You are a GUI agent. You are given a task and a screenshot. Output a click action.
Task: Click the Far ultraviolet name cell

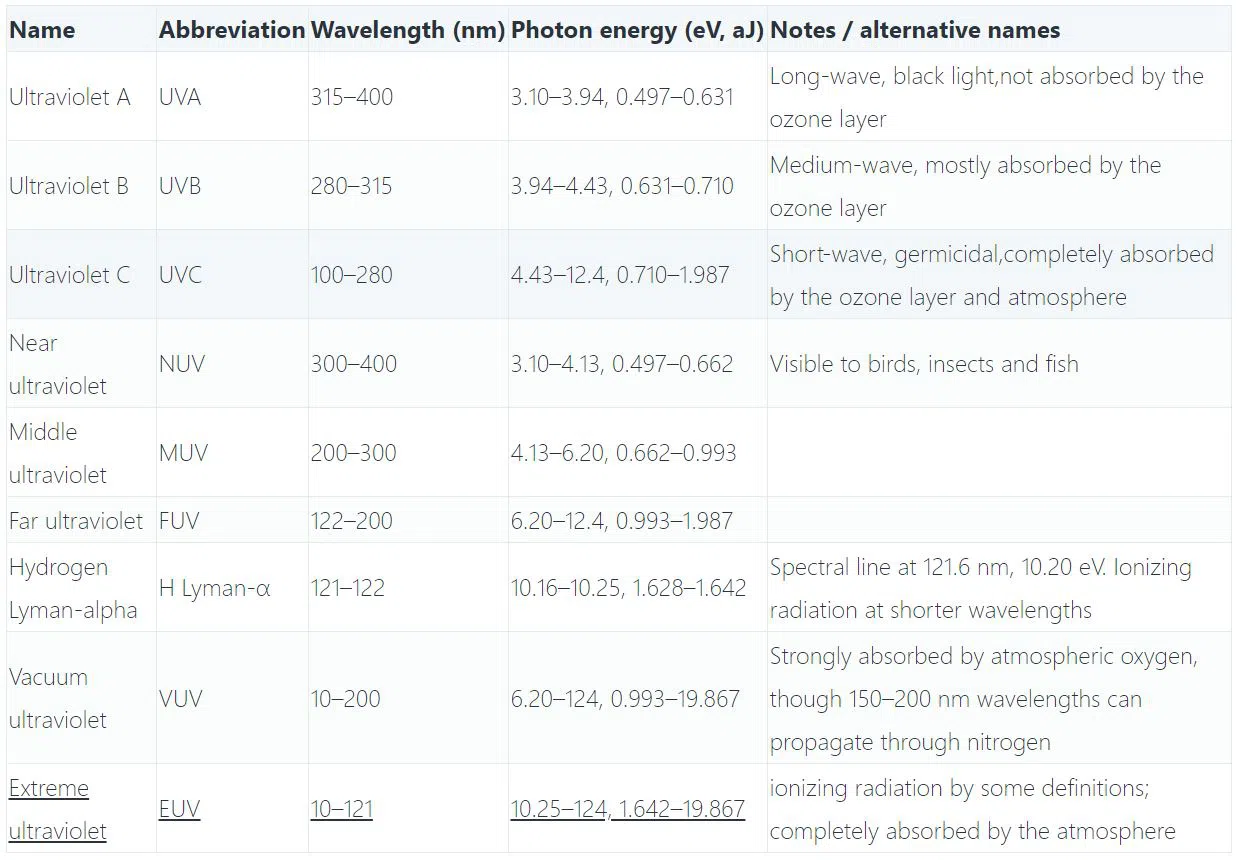[x=76, y=521]
